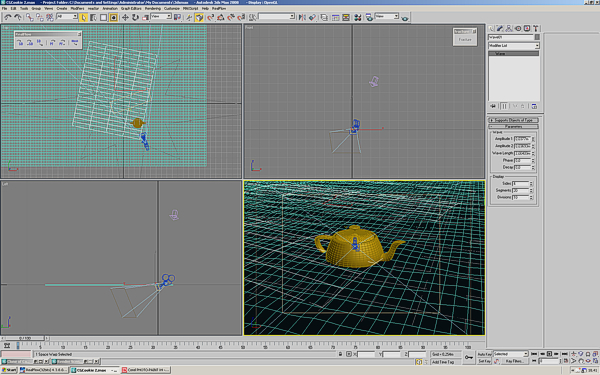This screenshot has width=600, height=375.
Task: Click the Add Time Tag field
Action: [x=443, y=362]
